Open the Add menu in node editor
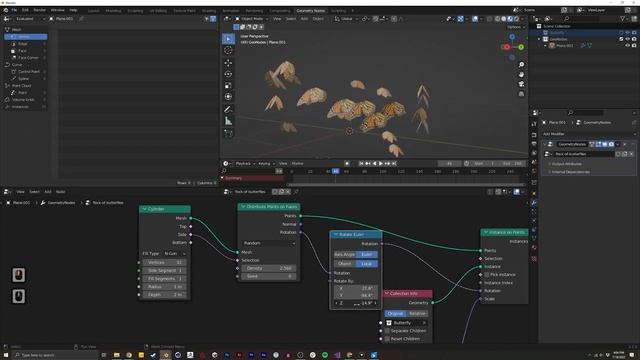 pos(48,192)
